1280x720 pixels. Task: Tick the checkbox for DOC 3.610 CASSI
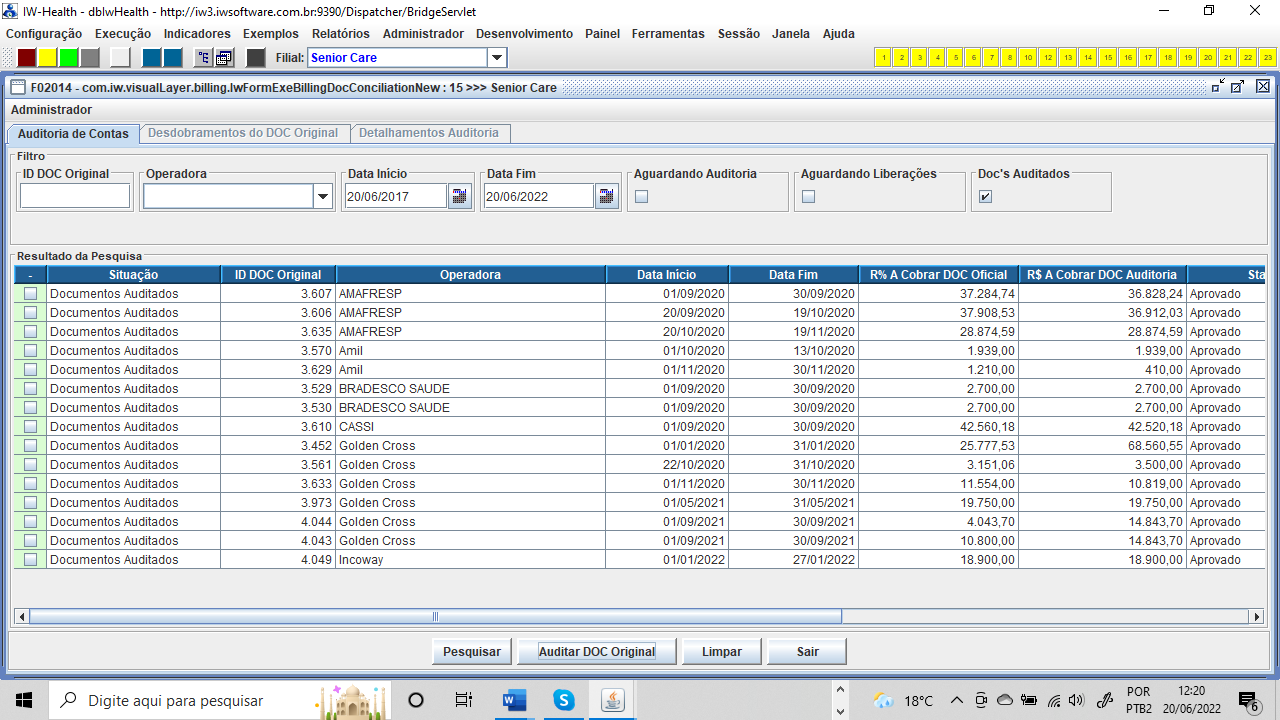coord(30,427)
